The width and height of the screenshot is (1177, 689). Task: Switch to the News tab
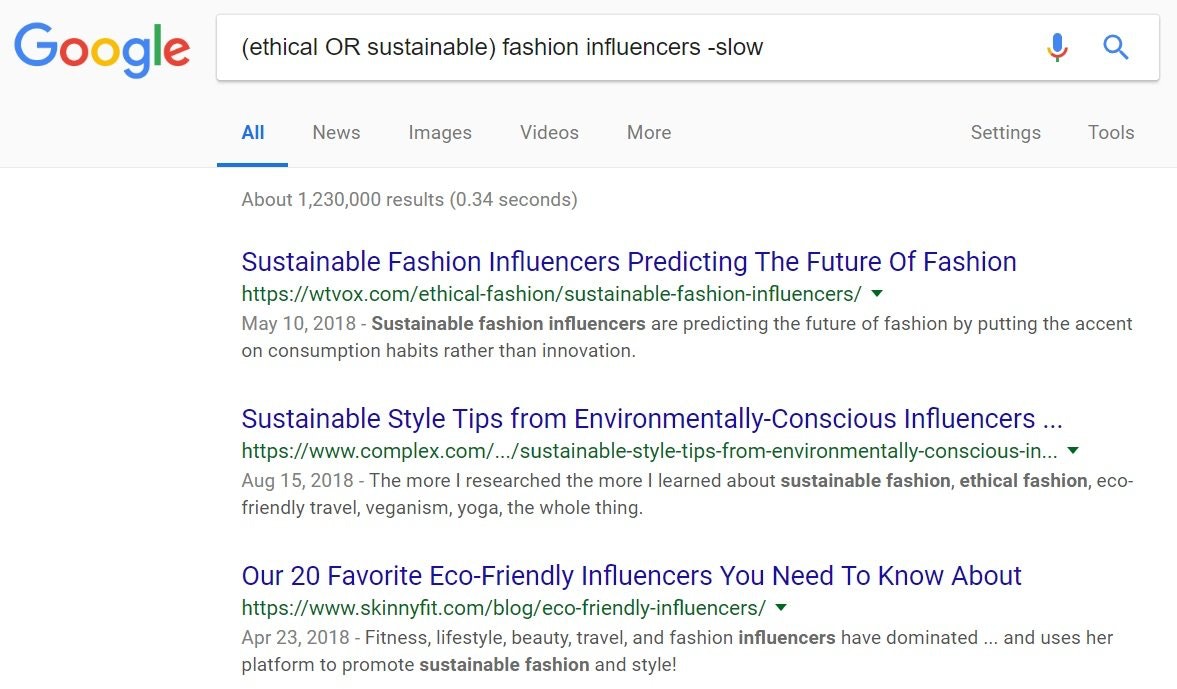(x=336, y=133)
